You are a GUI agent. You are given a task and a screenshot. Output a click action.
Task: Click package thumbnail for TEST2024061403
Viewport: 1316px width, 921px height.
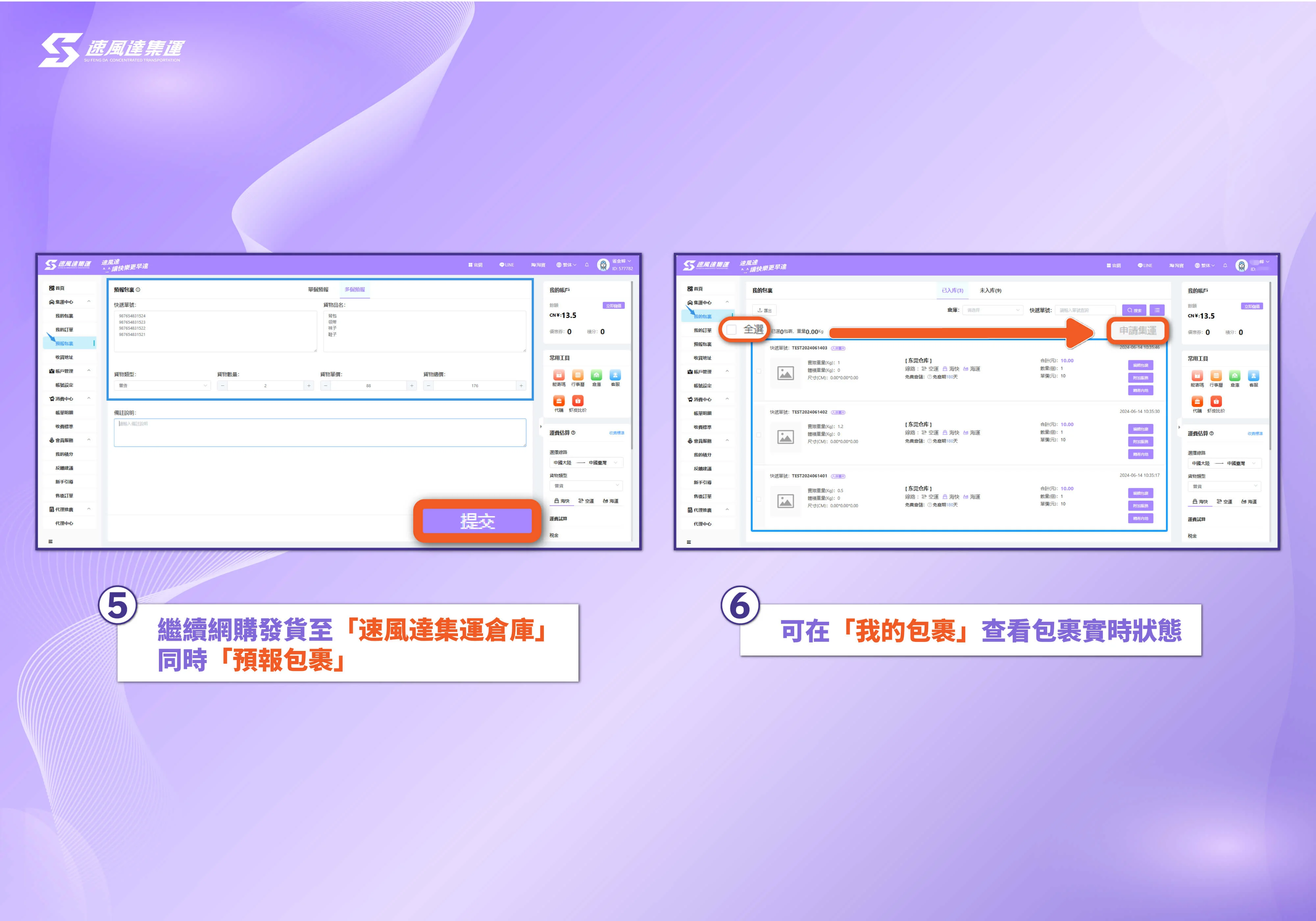pyautogui.click(x=785, y=374)
